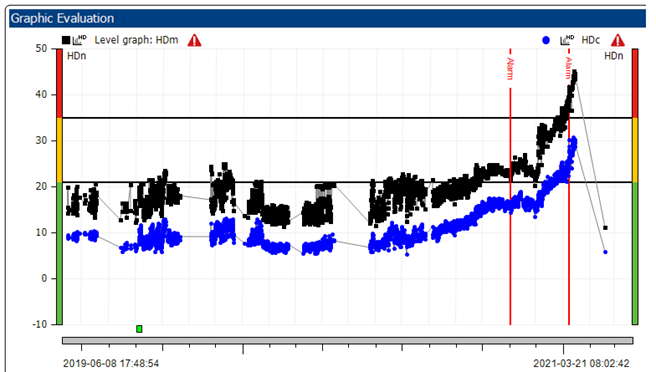The image size is (656, 372).
Task: Click the red zone of left level bar
Action: 59,83
